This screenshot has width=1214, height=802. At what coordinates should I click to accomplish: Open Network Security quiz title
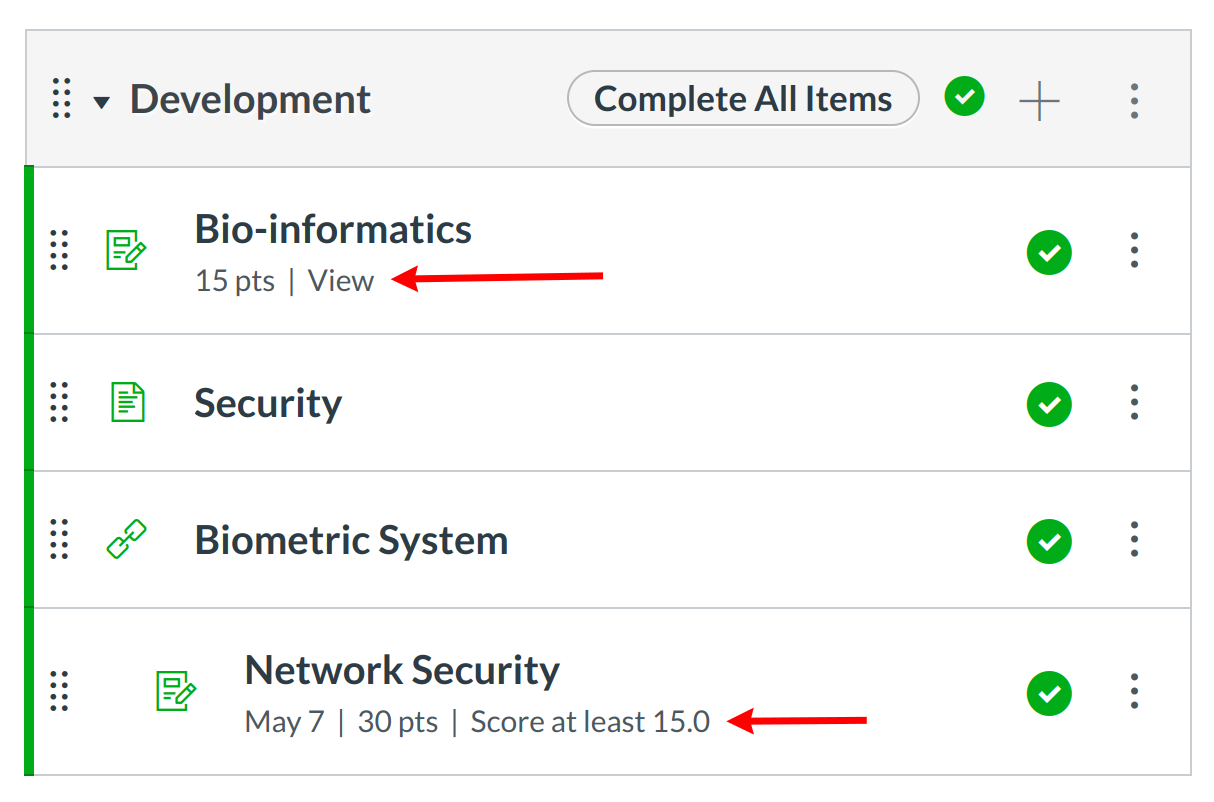[402, 670]
